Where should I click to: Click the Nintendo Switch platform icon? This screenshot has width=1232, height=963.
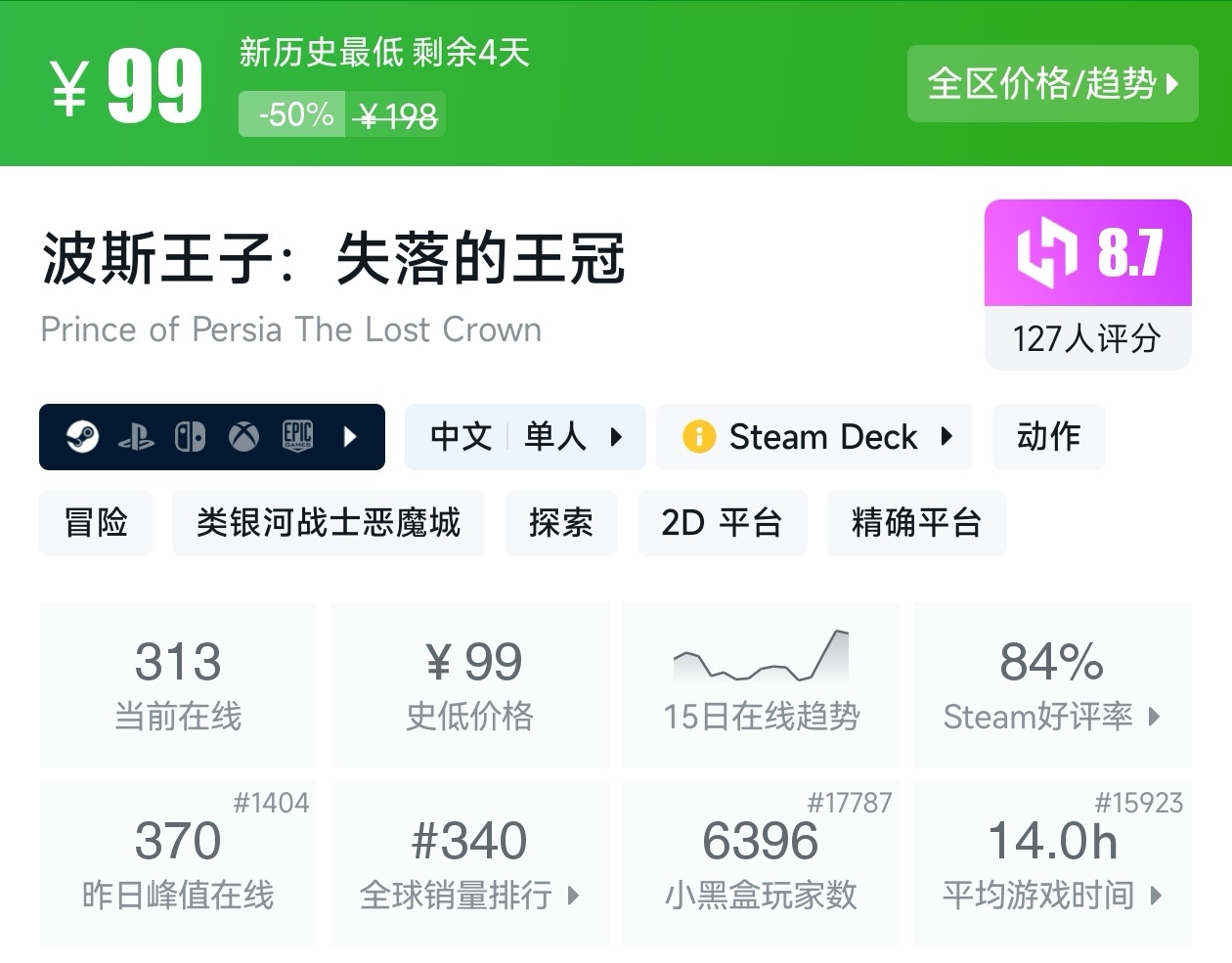190,437
